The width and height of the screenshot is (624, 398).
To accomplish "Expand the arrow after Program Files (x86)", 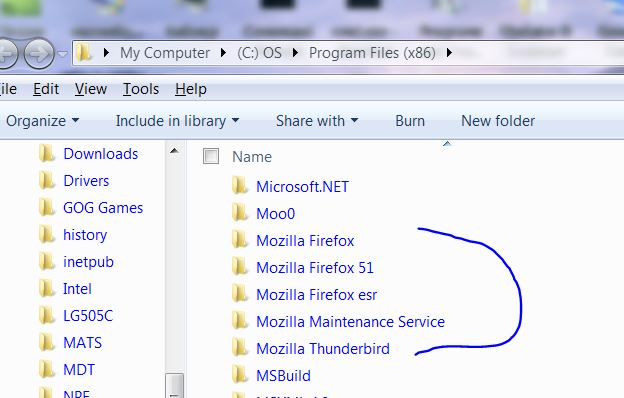I will point(449,53).
